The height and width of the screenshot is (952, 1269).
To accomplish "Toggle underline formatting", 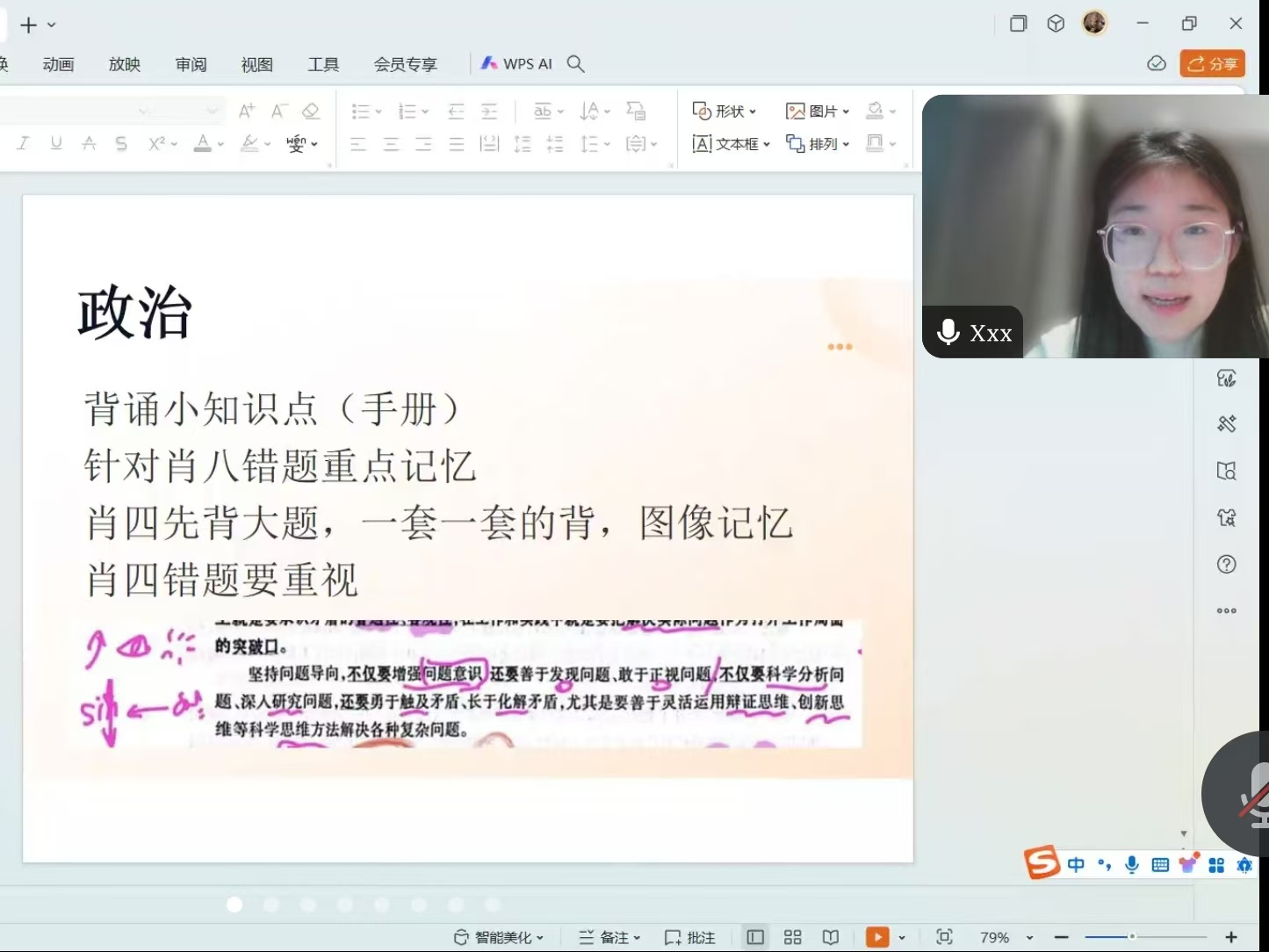I will click(x=56, y=143).
